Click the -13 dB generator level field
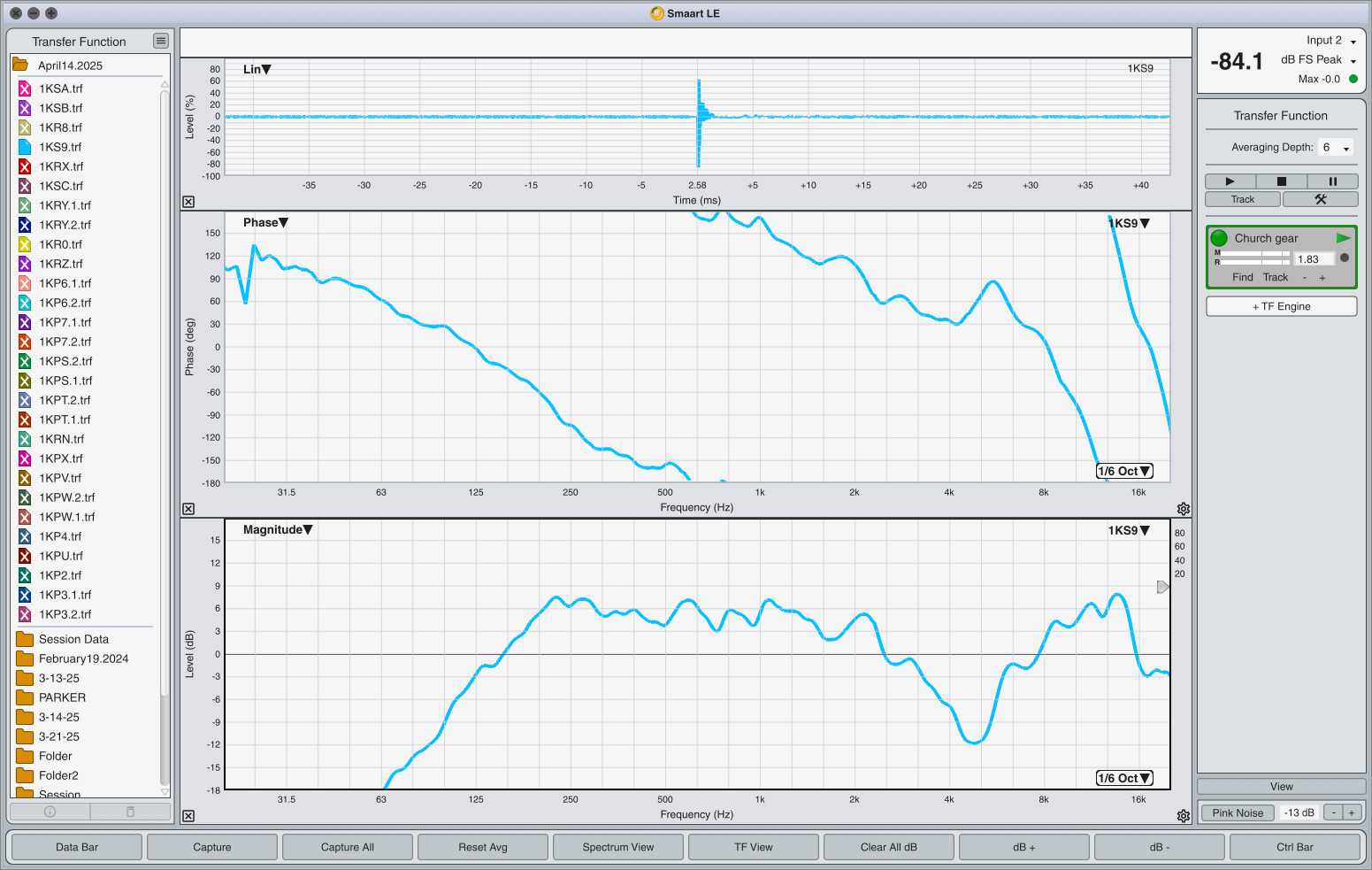 point(1299,812)
